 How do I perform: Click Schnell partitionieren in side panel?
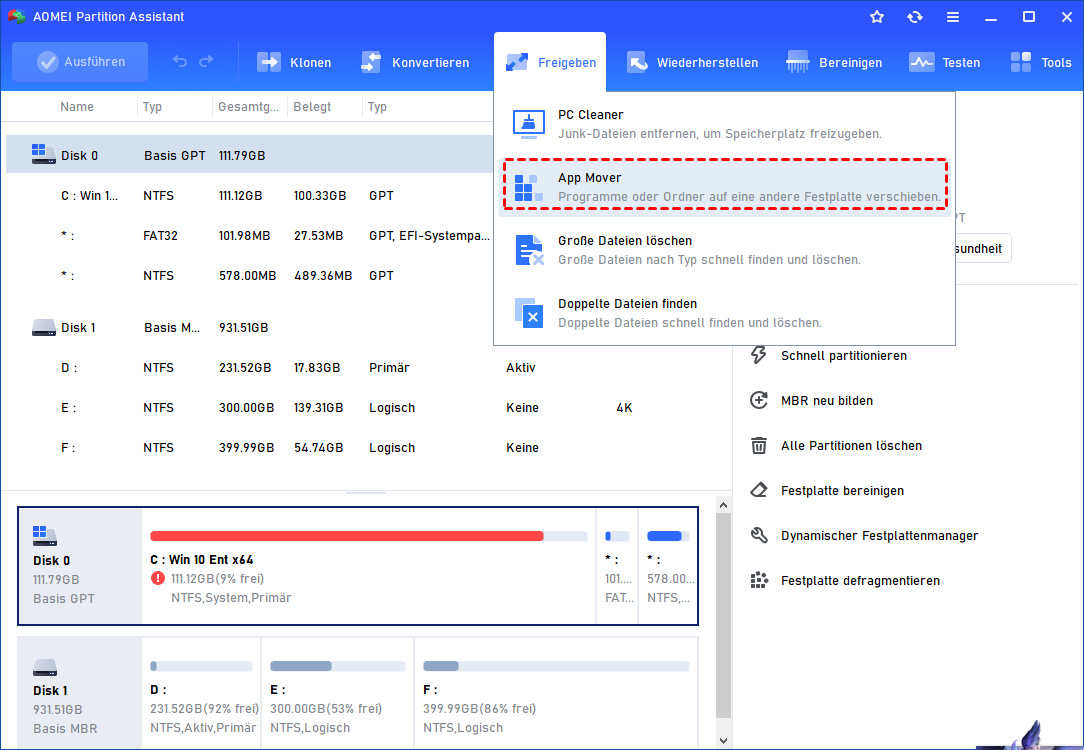[843, 356]
